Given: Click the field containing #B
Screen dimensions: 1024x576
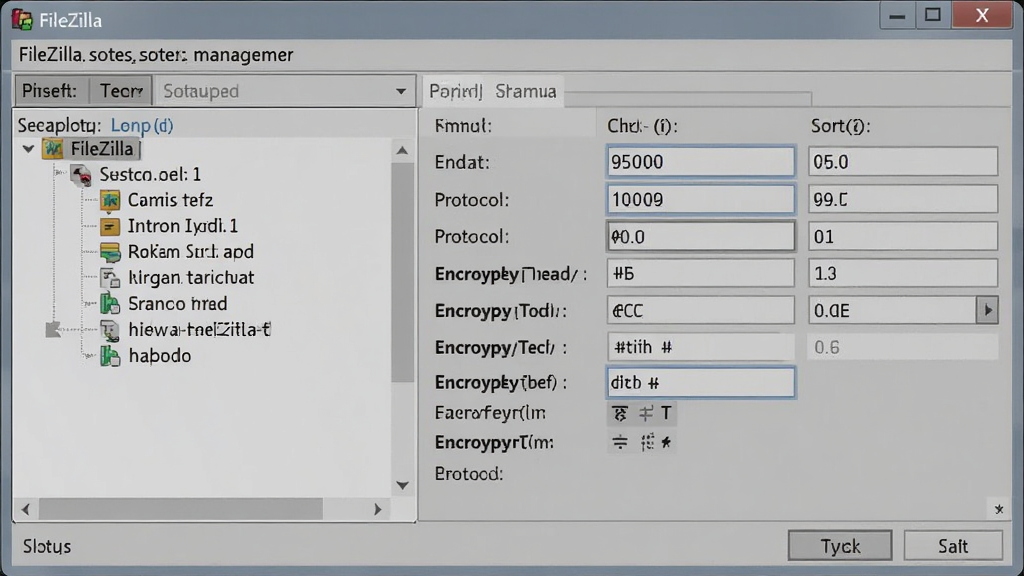Looking at the screenshot, I should coord(701,274).
